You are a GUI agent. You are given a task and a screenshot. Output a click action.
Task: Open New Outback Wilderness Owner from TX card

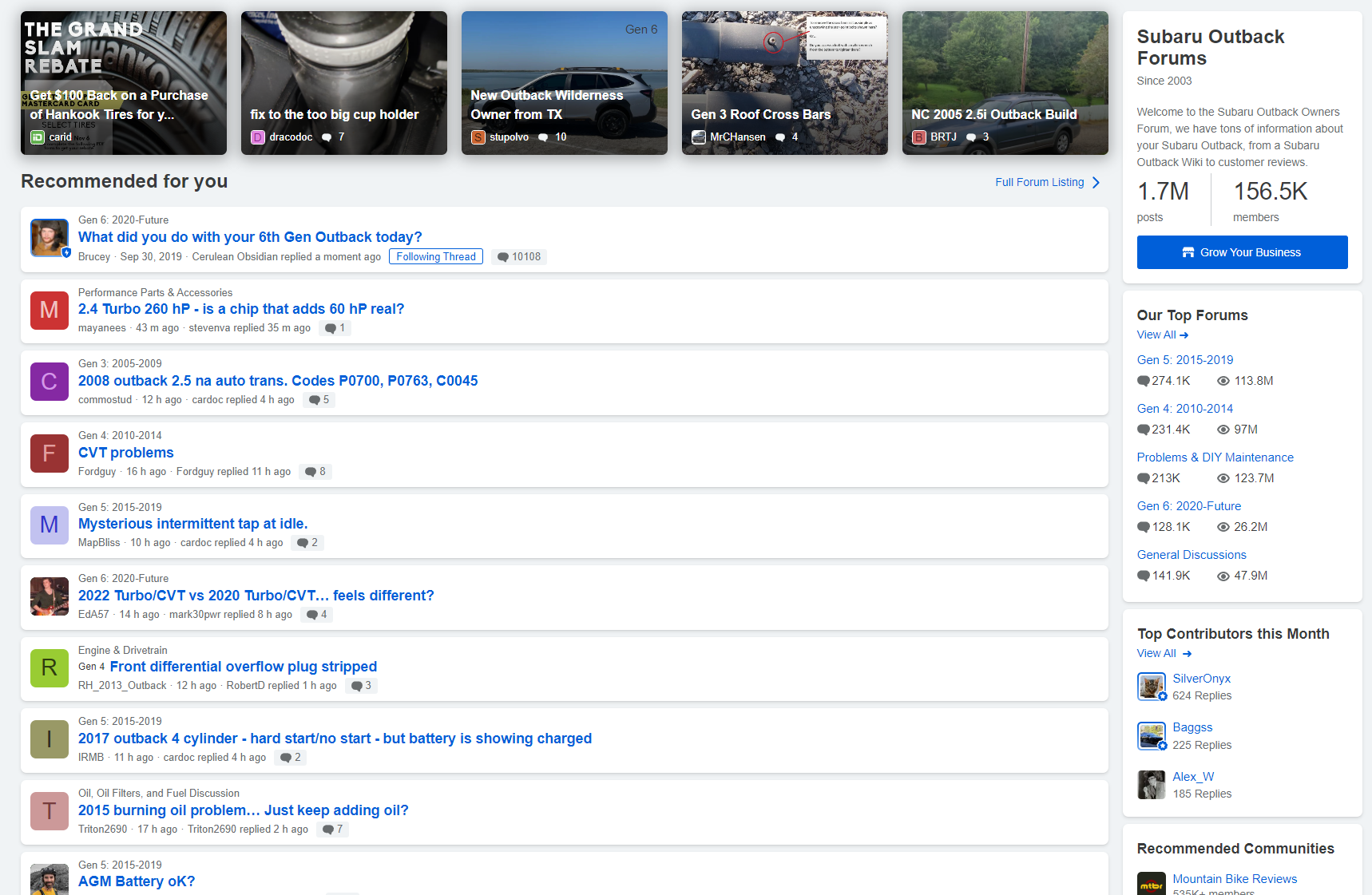coord(565,83)
